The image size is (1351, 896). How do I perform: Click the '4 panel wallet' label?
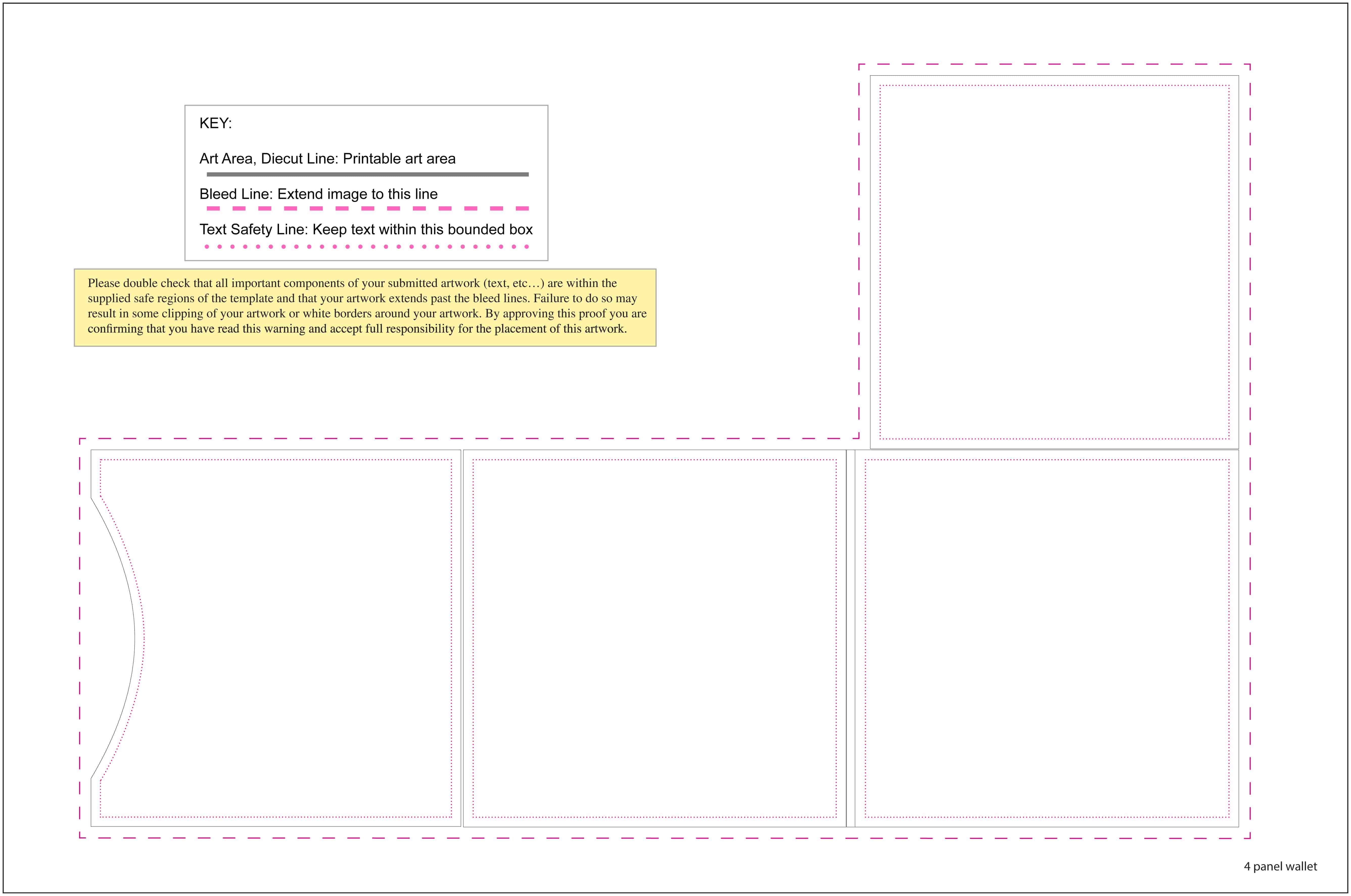tap(1280, 867)
